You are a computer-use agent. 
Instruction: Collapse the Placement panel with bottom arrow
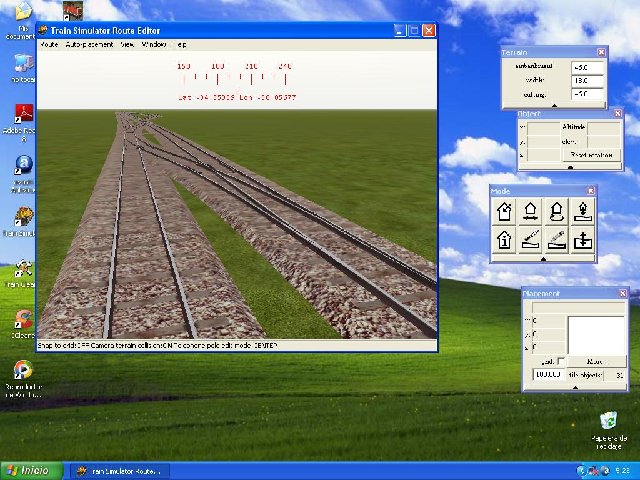(x=573, y=386)
